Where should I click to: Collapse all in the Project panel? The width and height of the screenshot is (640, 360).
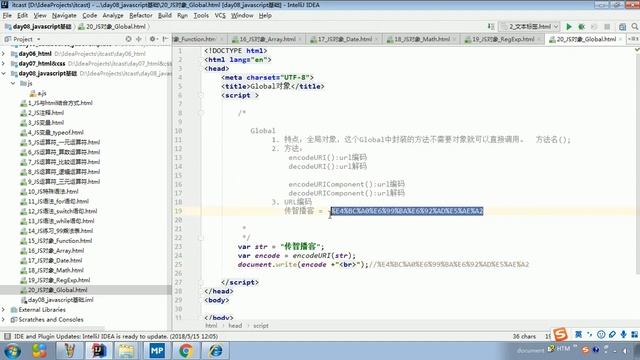(139, 39)
